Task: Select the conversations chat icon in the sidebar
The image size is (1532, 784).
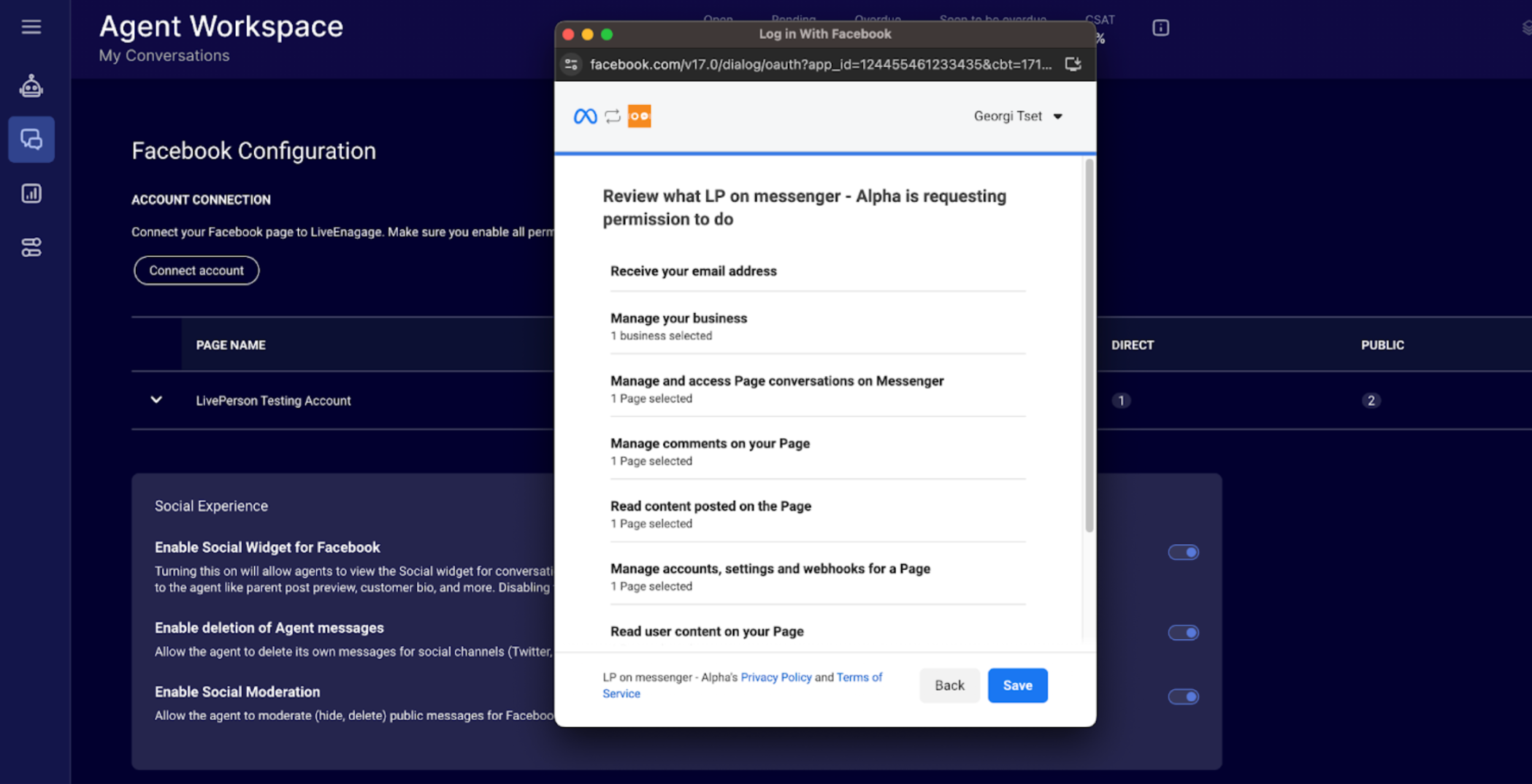Action: pos(31,139)
